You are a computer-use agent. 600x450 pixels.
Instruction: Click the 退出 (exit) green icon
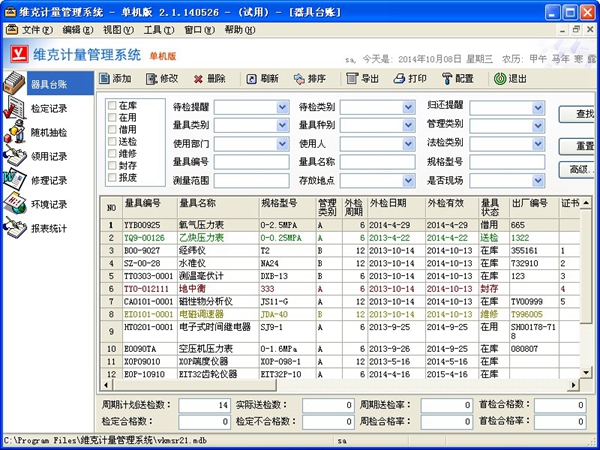pos(500,79)
